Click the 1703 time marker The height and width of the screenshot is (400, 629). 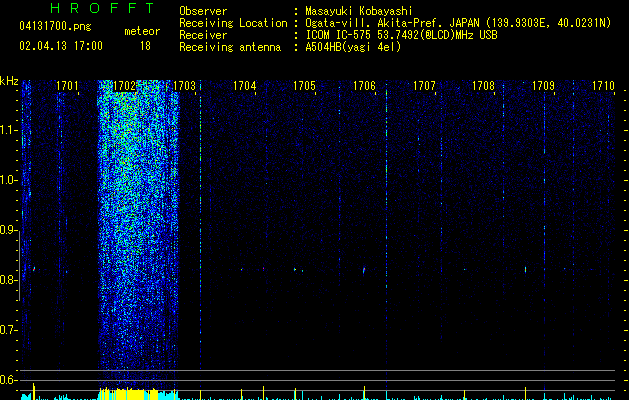coord(184,85)
